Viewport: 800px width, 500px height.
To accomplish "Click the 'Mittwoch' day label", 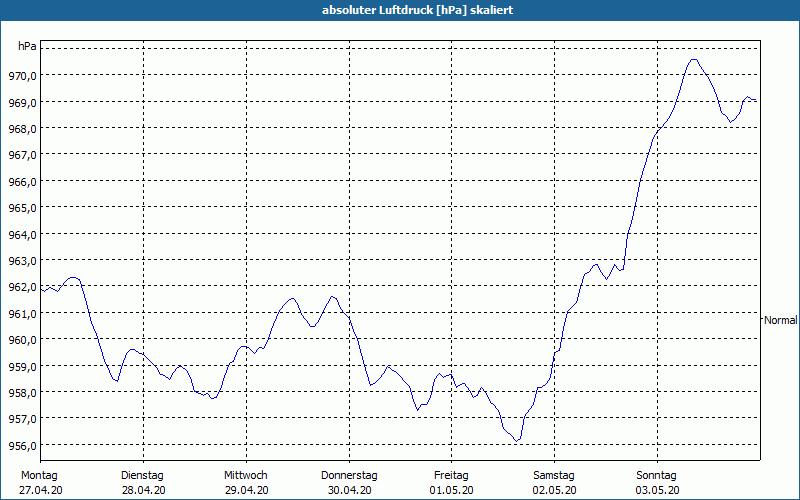I will click(245, 476).
